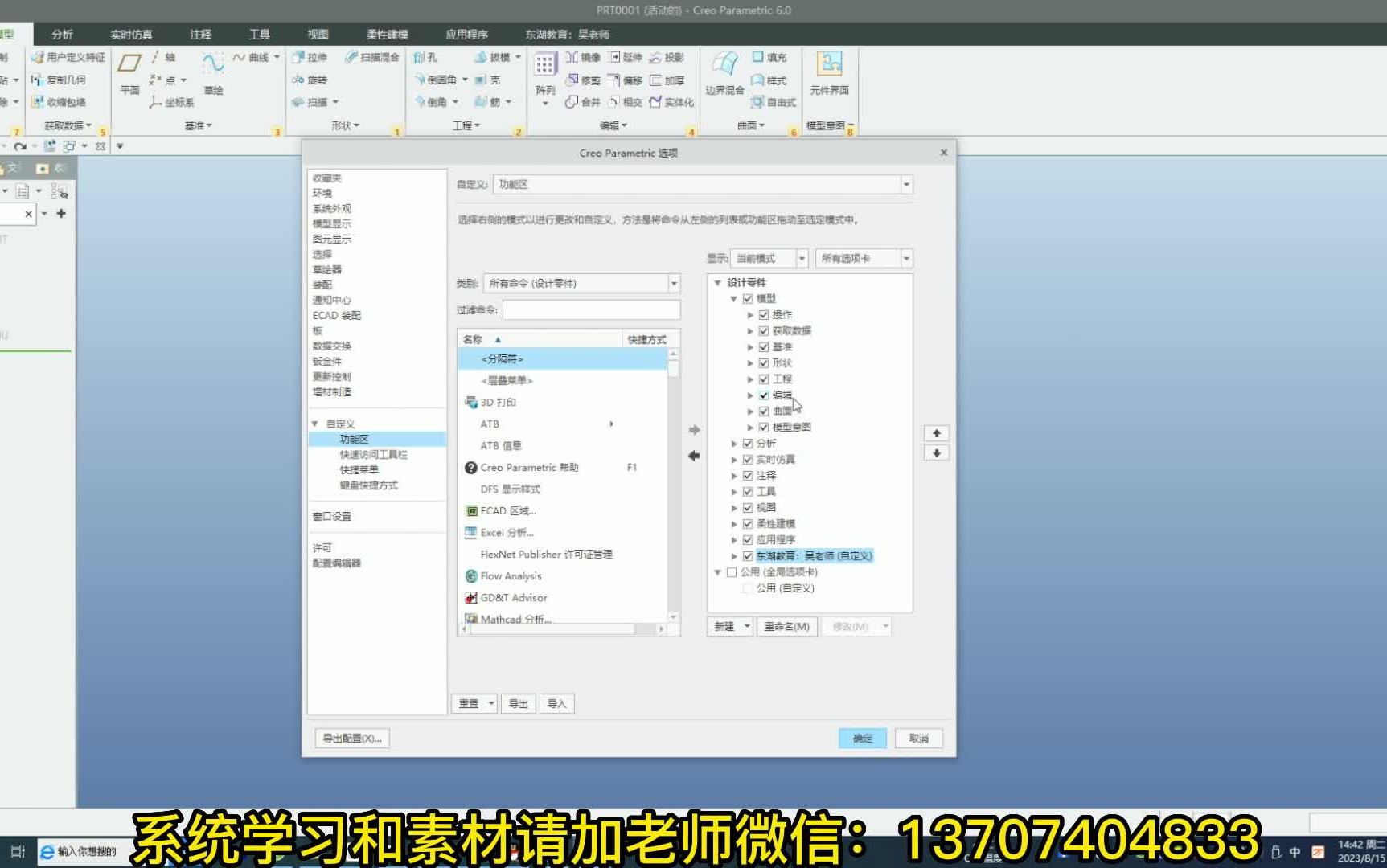Open the 自定义 功能区 dropdown
The height and width of the screenshot is (868, 1387).
[906, 184]
